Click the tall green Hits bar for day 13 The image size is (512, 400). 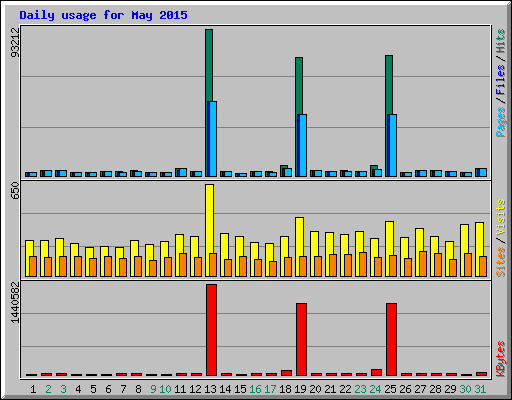coord(209,65)
